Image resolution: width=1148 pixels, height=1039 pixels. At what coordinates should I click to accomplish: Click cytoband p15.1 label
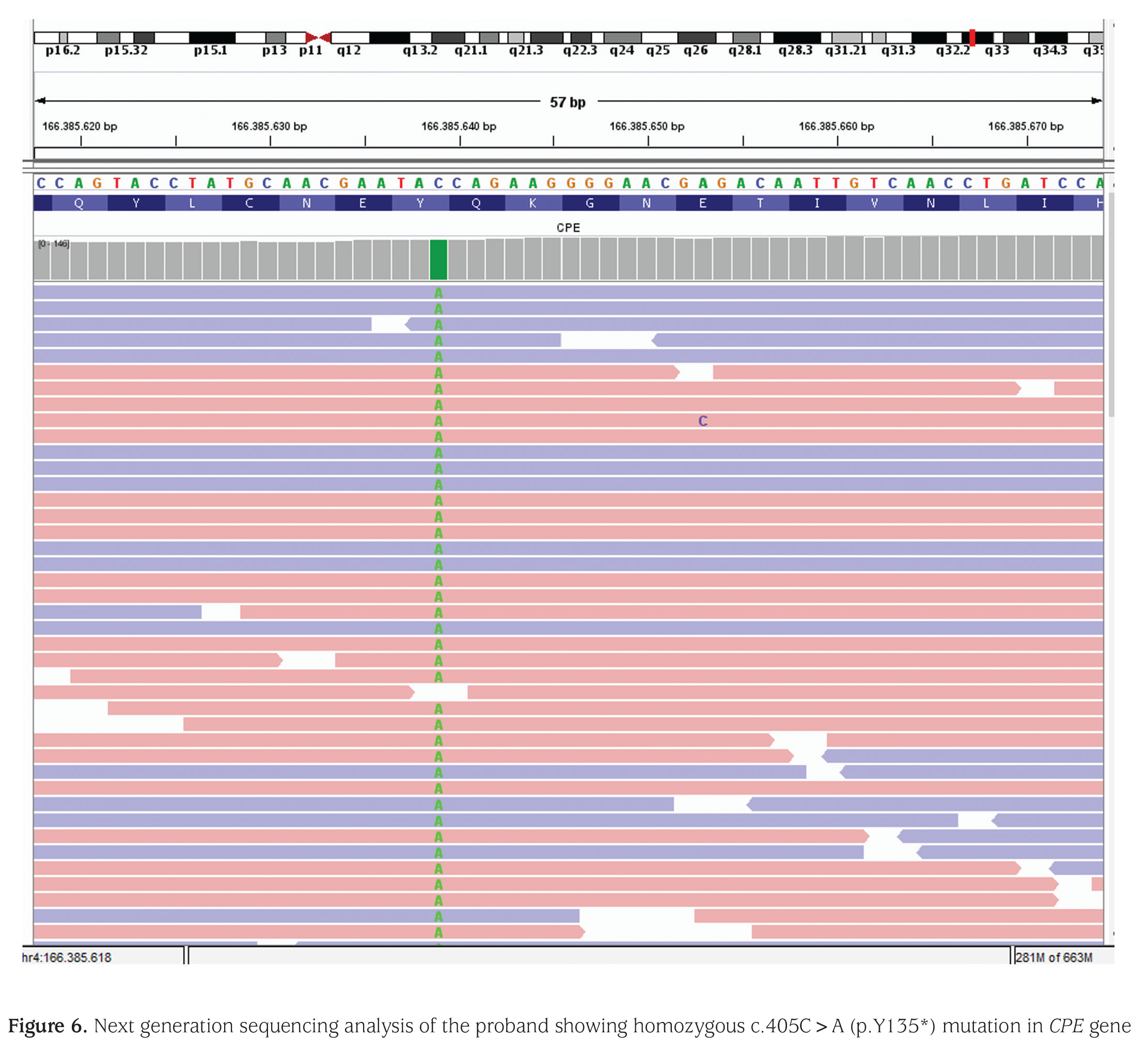click(211, 51)
